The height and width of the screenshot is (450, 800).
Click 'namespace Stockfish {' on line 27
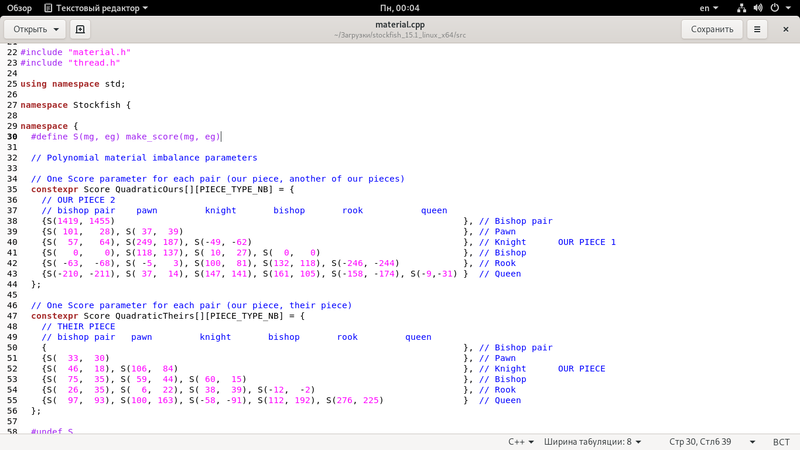(x=76, y=105)
